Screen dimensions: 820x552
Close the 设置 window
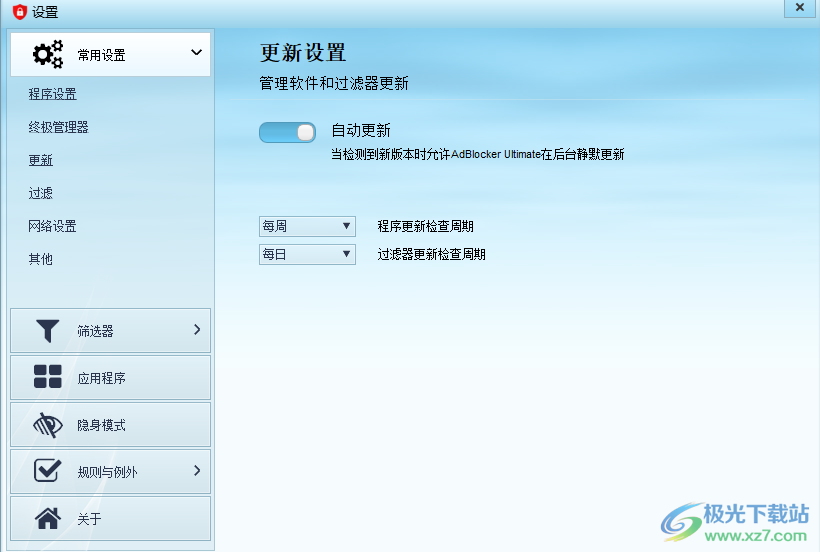[800, 8]
